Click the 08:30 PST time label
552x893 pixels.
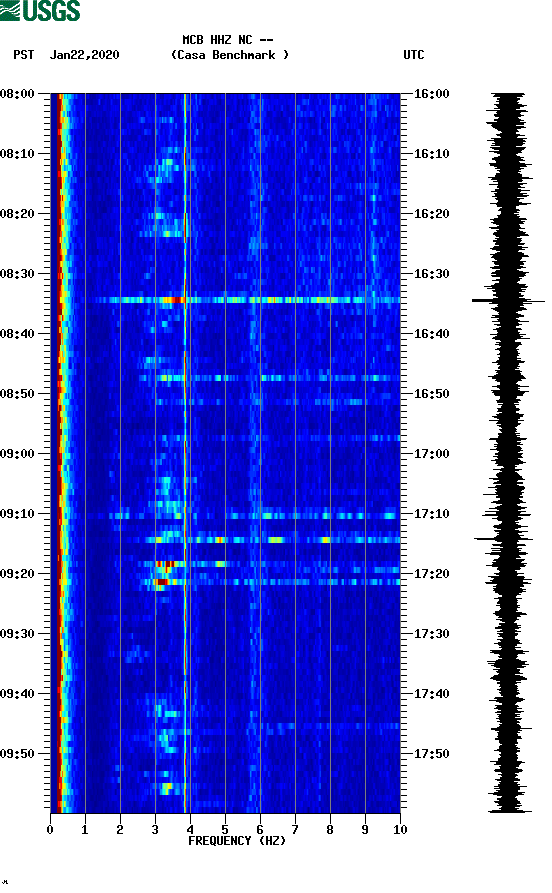click(17, 274)
